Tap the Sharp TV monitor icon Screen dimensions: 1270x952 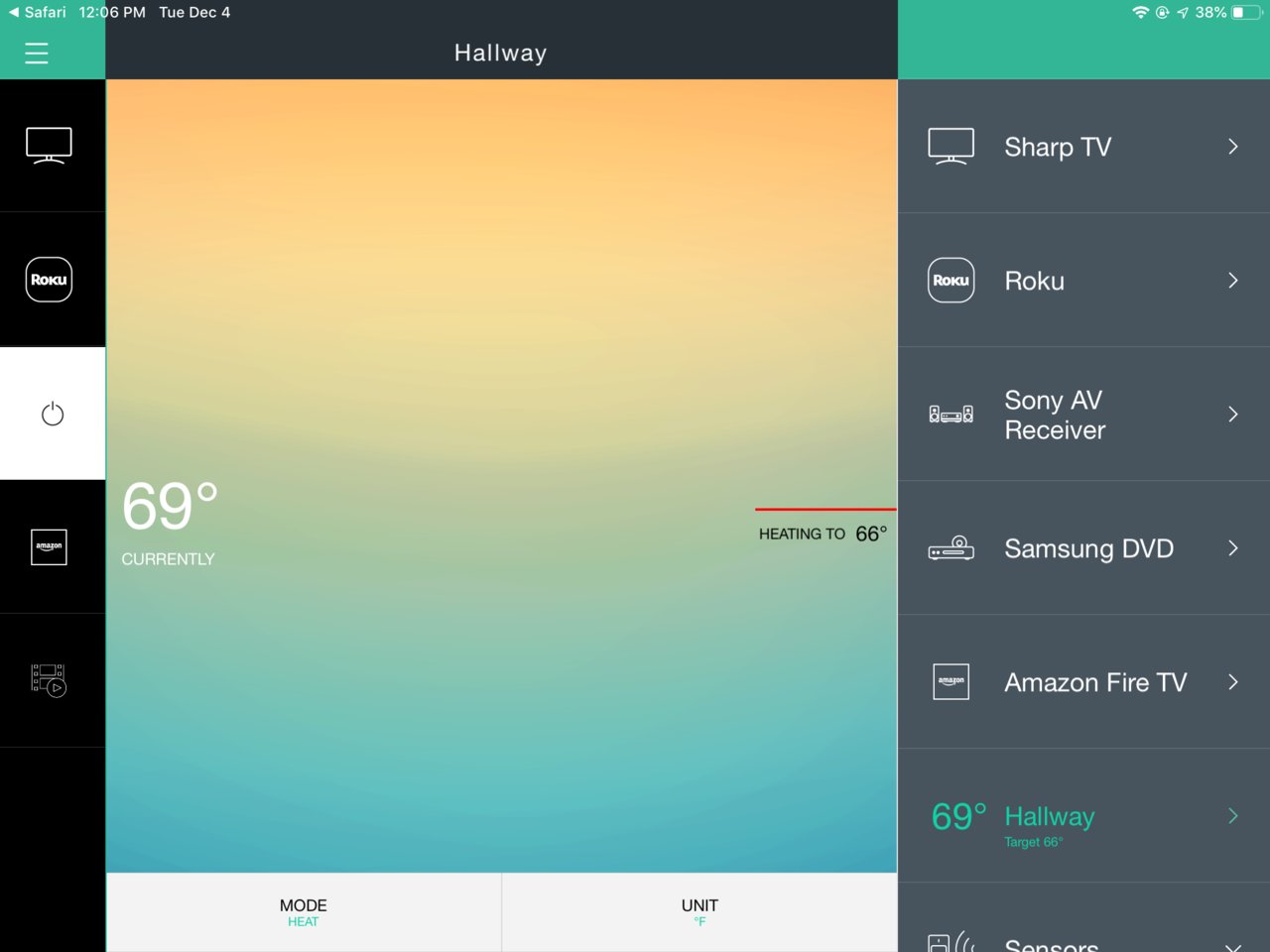tap(951, 146)
